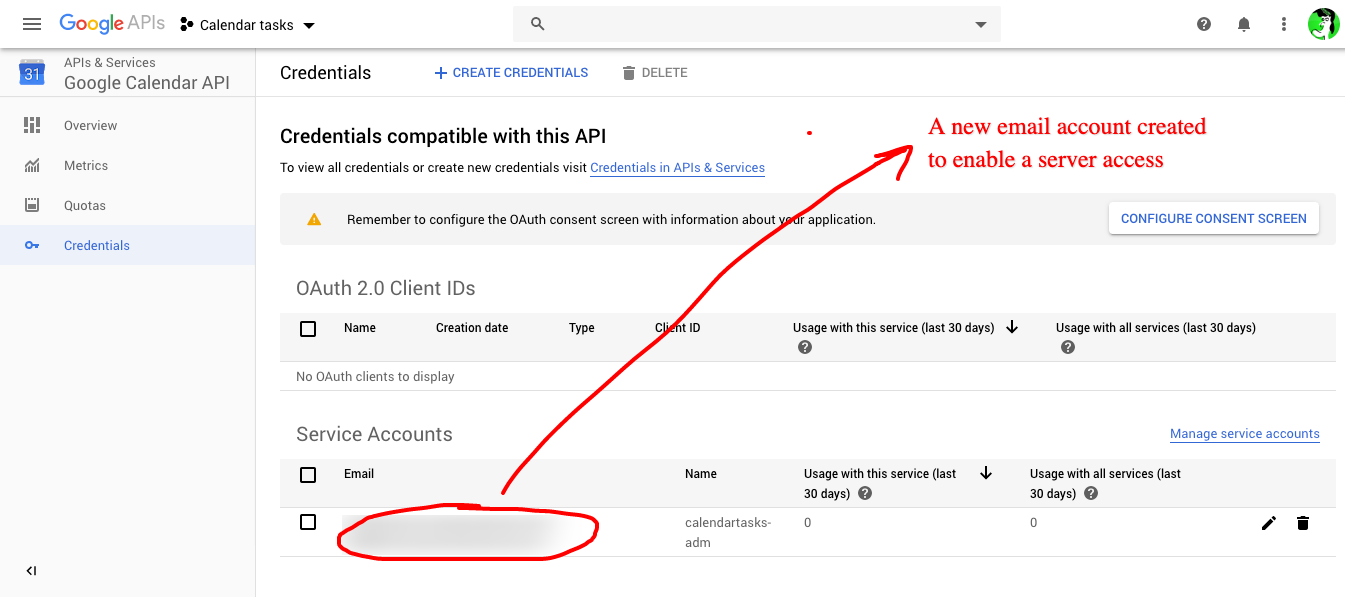Open help for Service Accounts usage with this service
Image resolution: width=1345 pixels, height=597 pixels.
(x=865, y=494)
